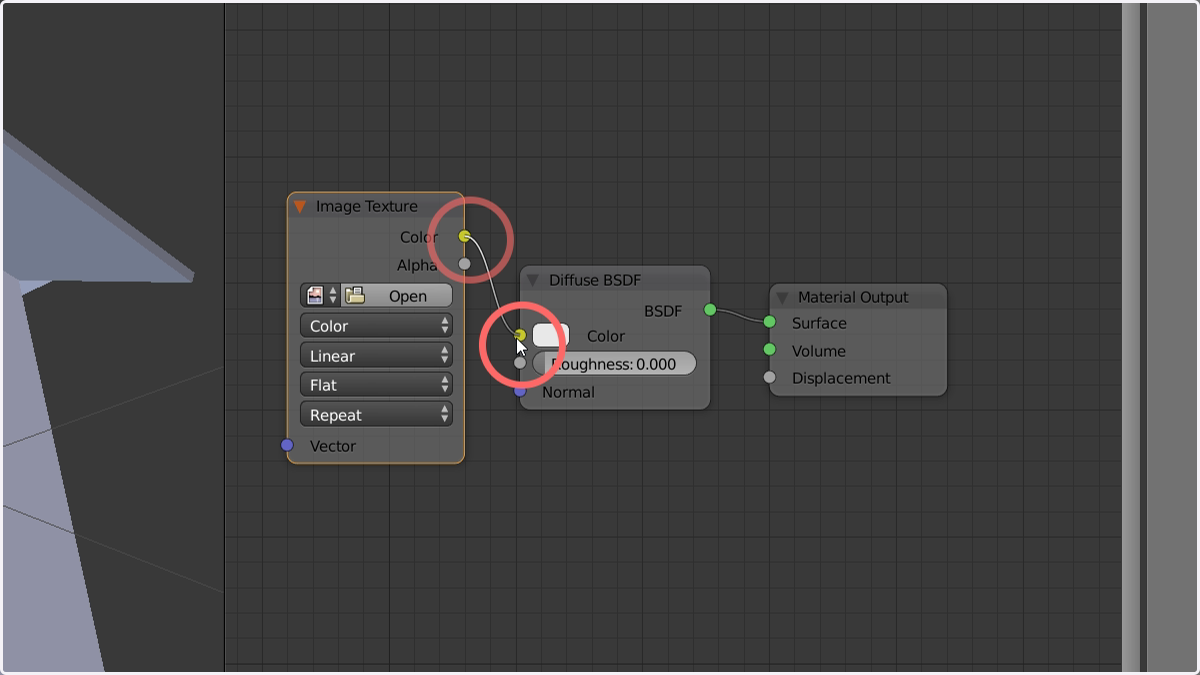Open the Repeat extension dropdown
The width and height of the screenshot is (1200, 675).
pyautogui.click(x=376, y=415)
